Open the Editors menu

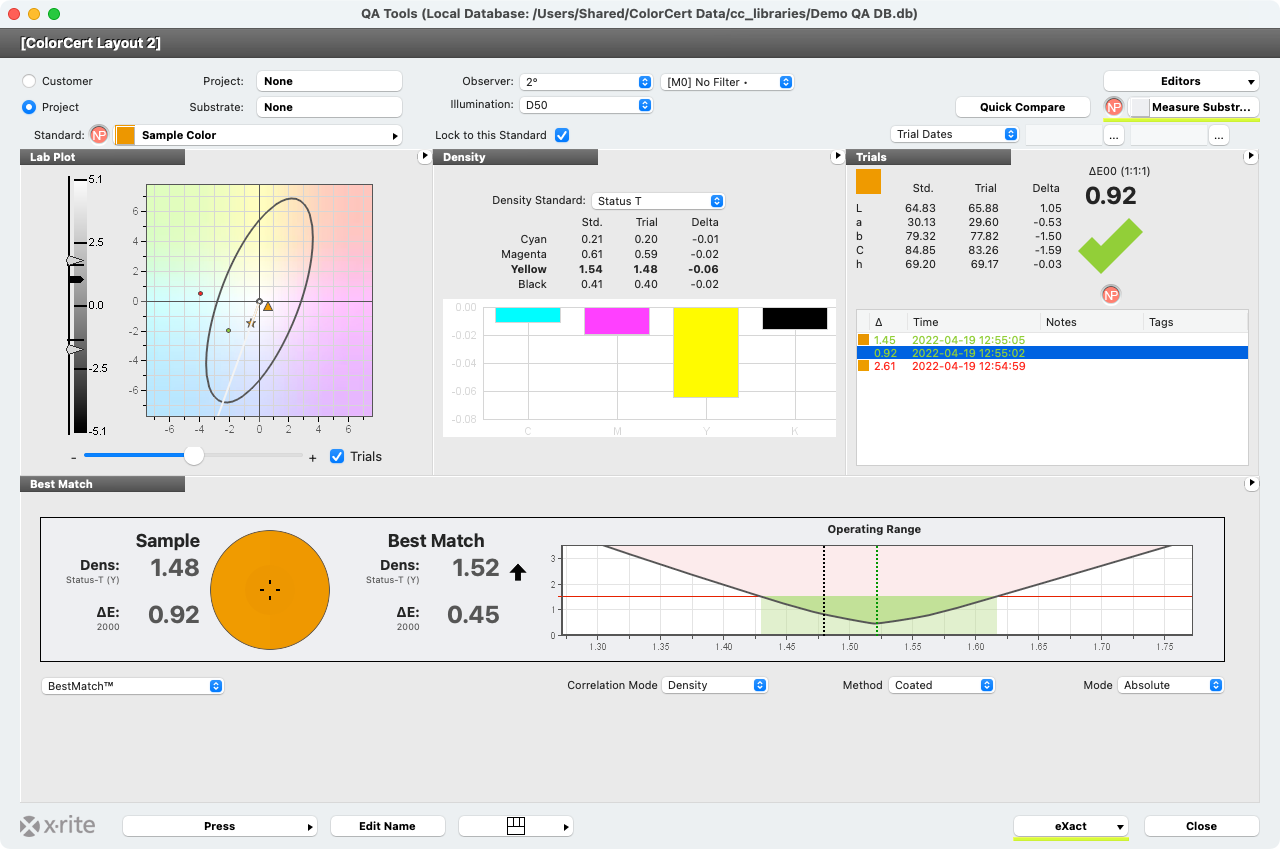(x=1181, y=81)
